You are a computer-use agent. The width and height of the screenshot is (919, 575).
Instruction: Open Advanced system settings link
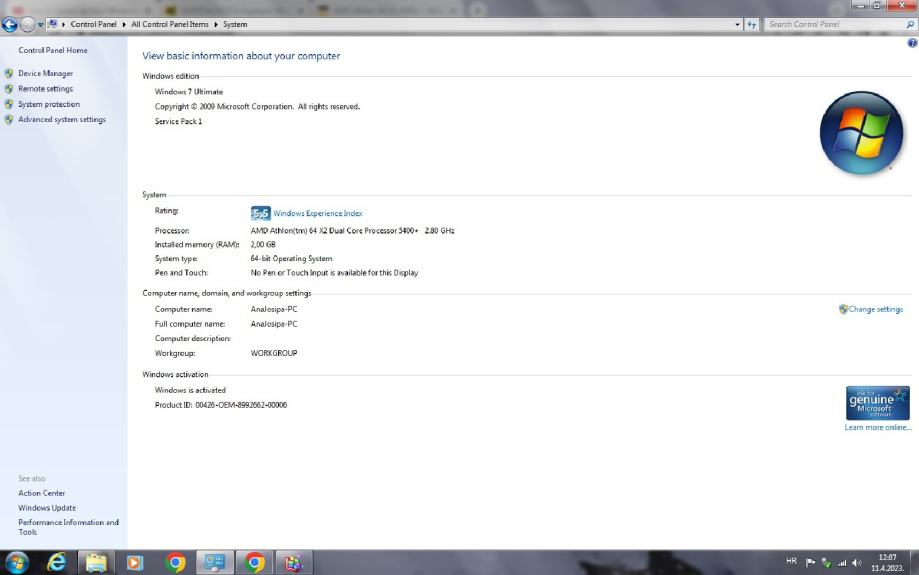(x=62, y=120)
